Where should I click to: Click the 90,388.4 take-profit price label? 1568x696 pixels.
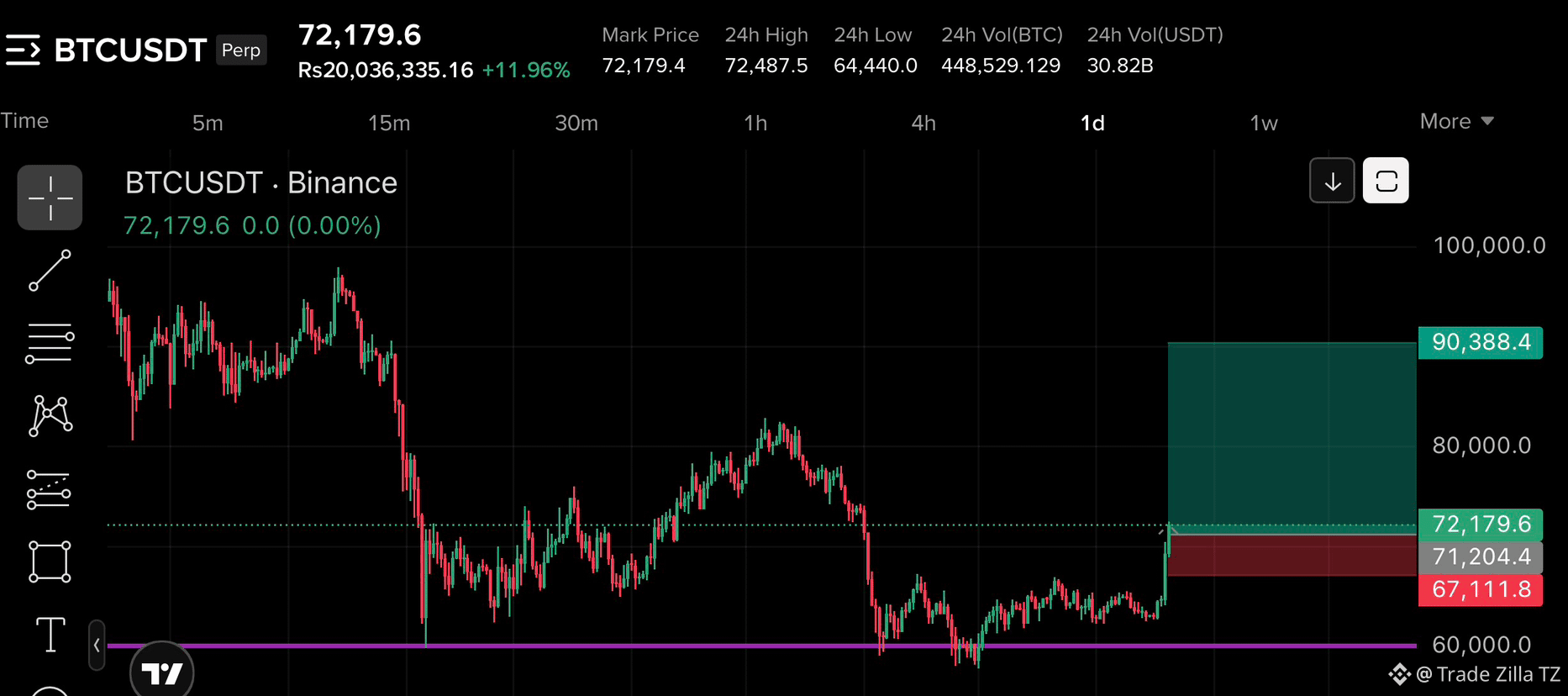click(x=1481, y=342)
